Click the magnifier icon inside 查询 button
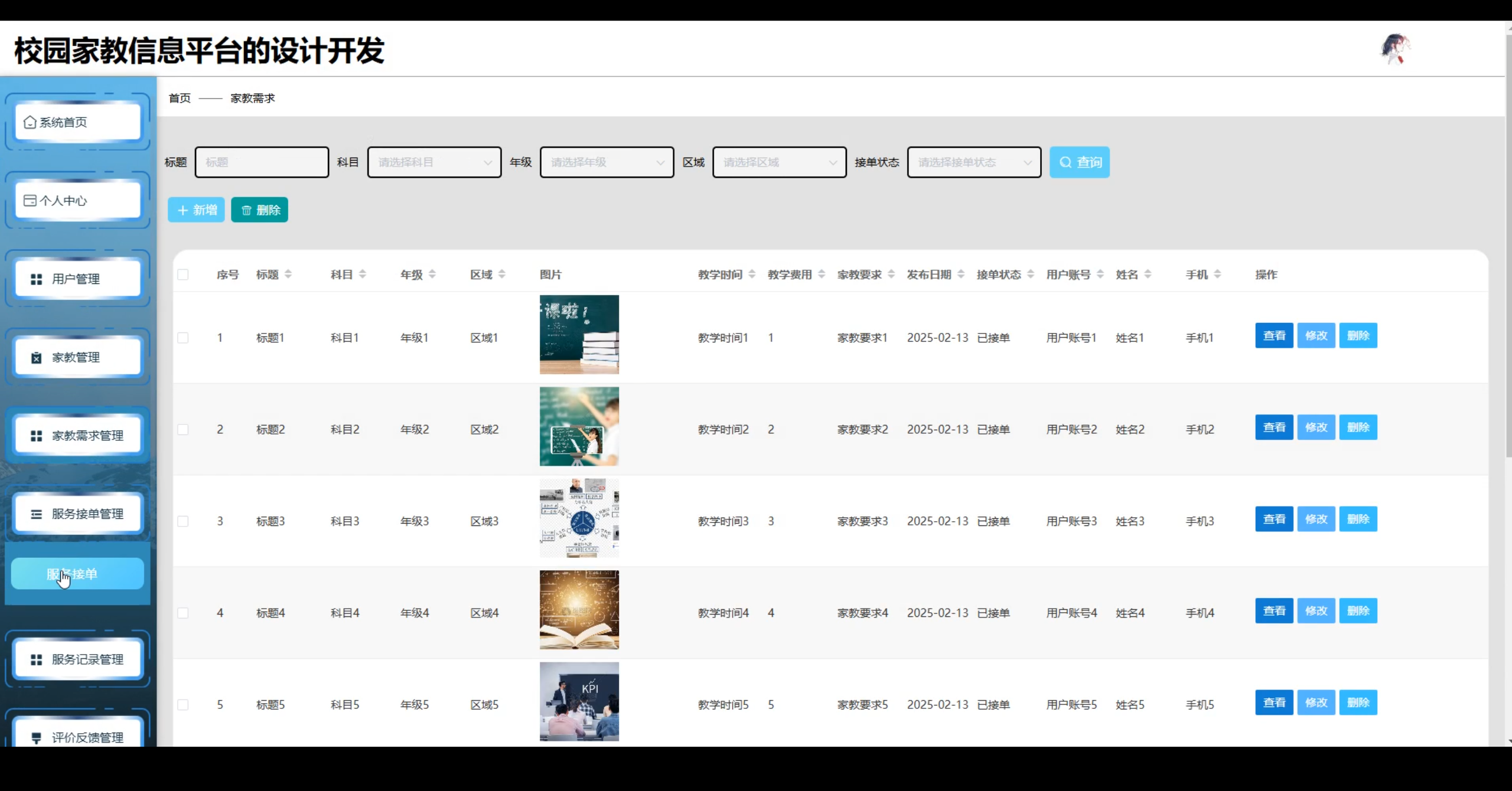The image size is (1512, 791). pos(1065,162)
